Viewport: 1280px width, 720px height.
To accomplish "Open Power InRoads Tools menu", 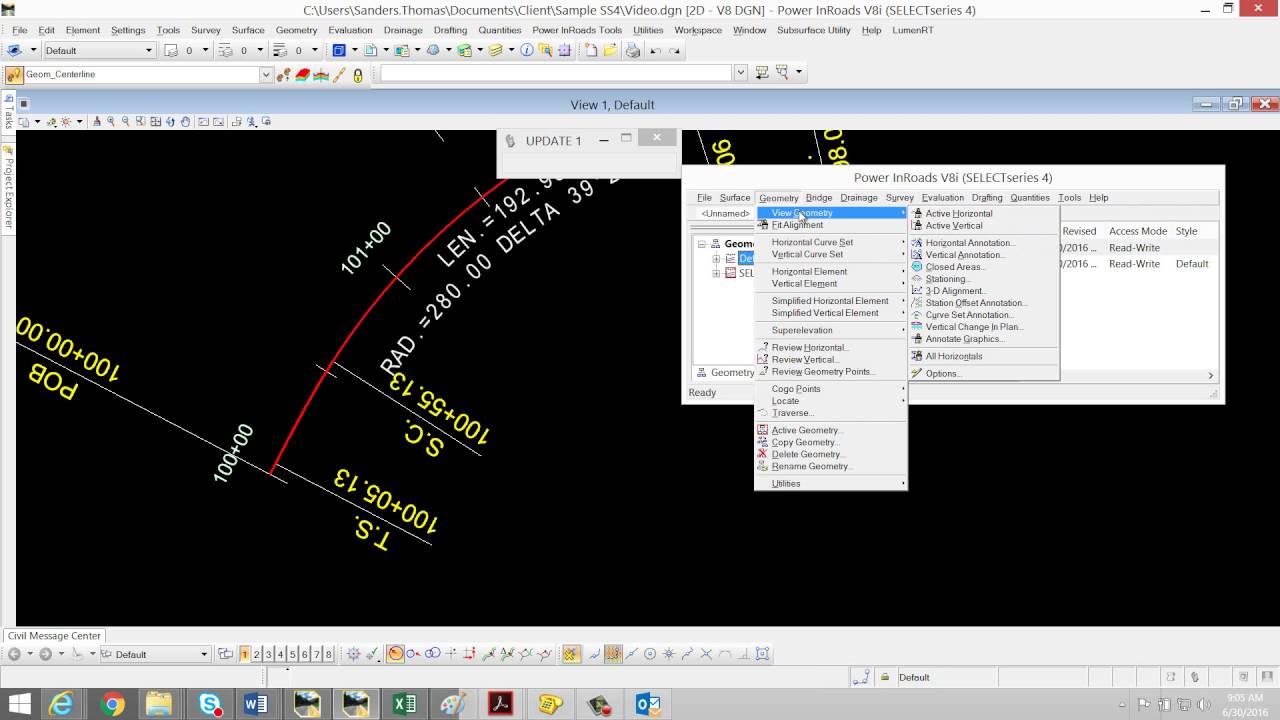I will [577, 30].
